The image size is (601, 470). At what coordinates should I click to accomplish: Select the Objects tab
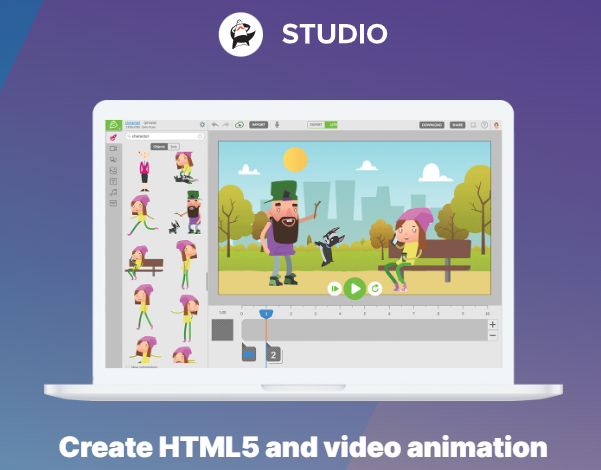tap(159, 146)
